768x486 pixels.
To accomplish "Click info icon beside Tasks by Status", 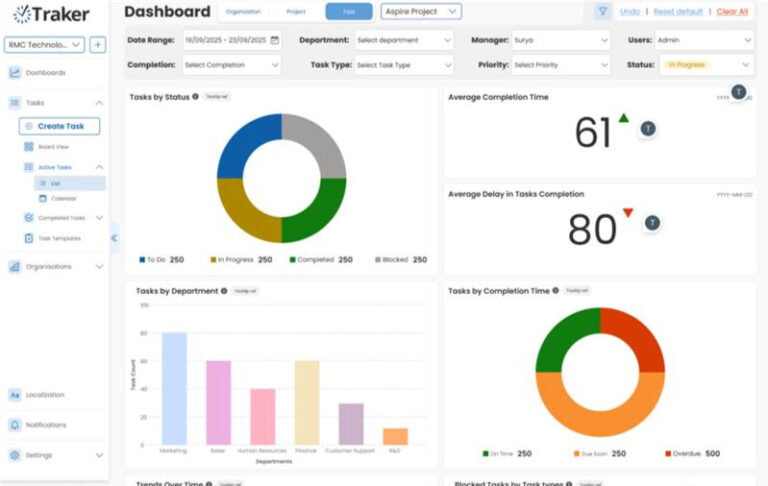I will point(195,97).
